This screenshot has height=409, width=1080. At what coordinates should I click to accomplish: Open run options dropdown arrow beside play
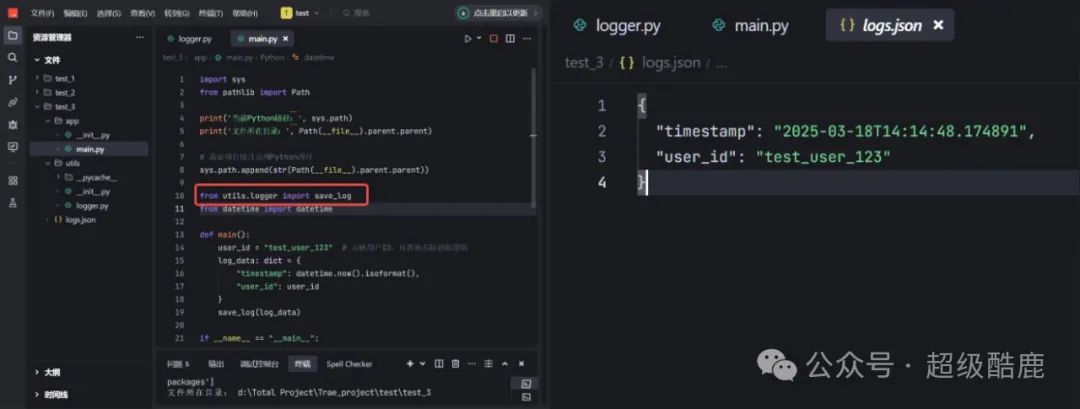(x=477, y=39)
